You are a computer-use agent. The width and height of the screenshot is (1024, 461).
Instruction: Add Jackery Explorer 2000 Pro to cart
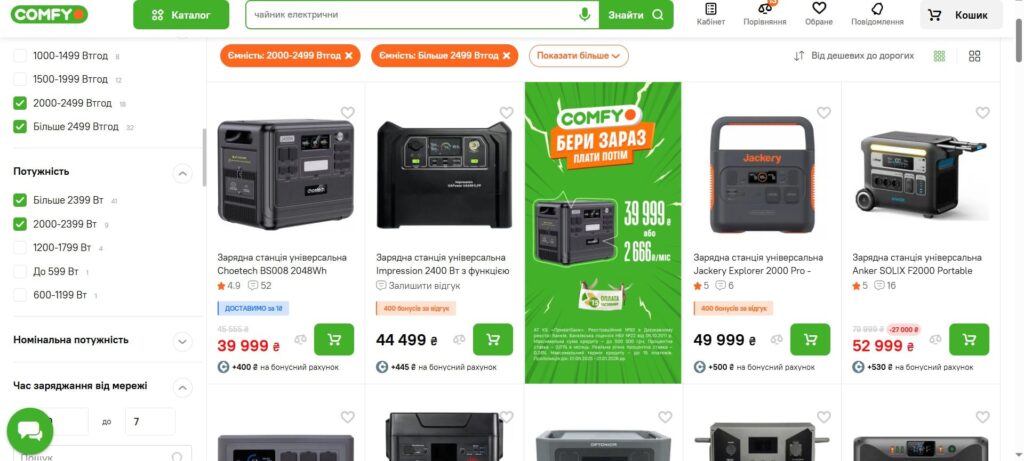pyautogui.click(x=810, y=340)
